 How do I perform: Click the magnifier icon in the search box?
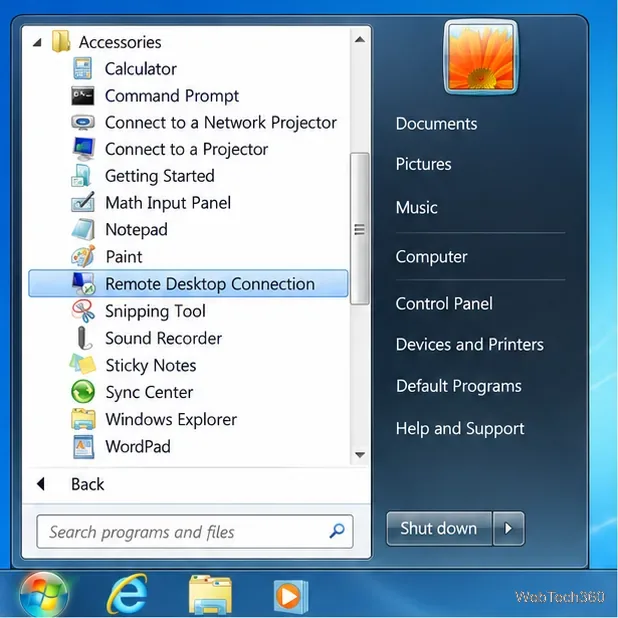click(337, 531)
